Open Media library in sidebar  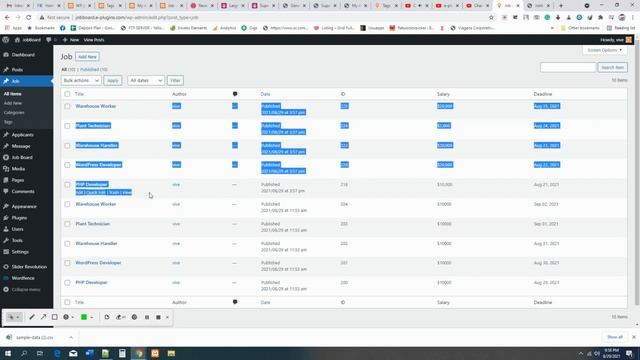(18, 169)
